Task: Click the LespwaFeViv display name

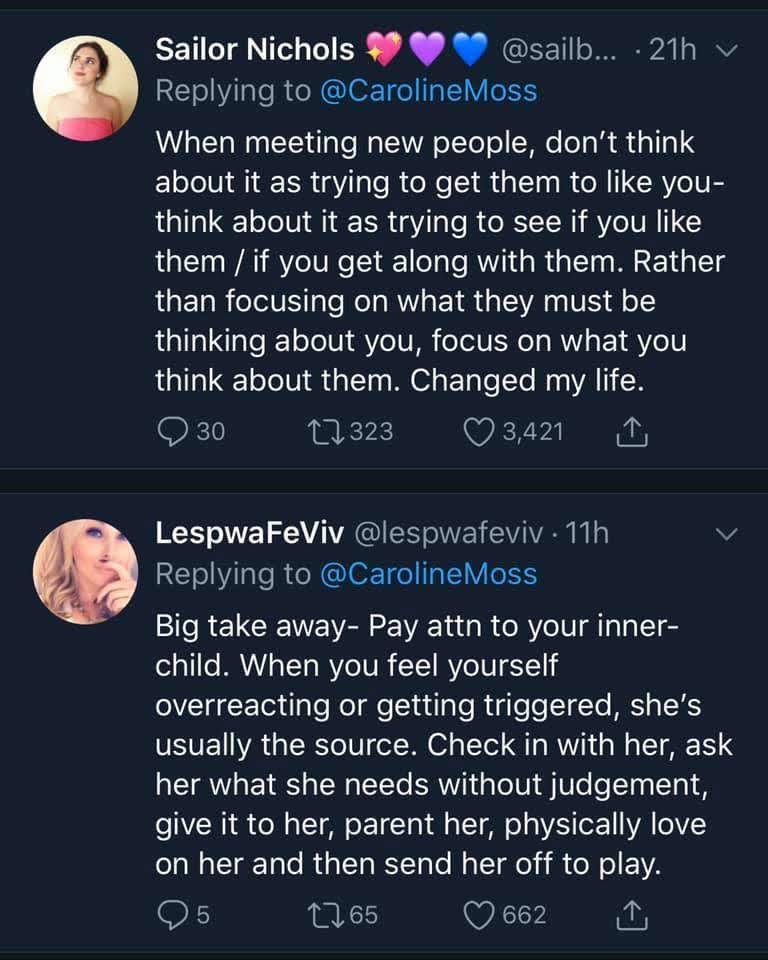Action: pyautogui.click(x=249, y=533)
